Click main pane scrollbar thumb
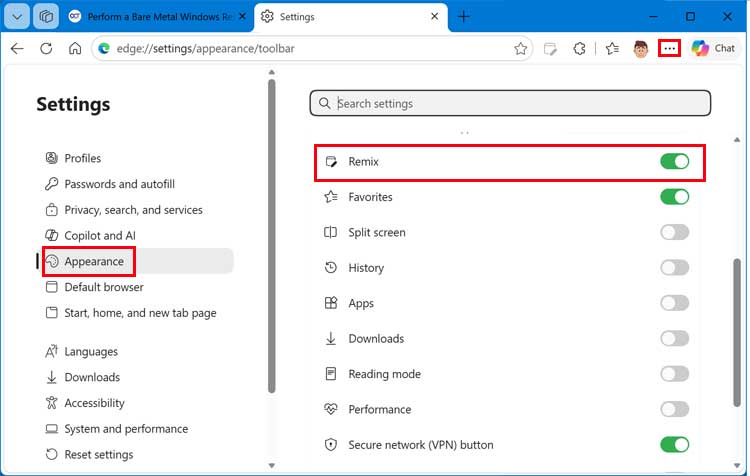This screenshot has width=750, height=476. coord(737,332)
